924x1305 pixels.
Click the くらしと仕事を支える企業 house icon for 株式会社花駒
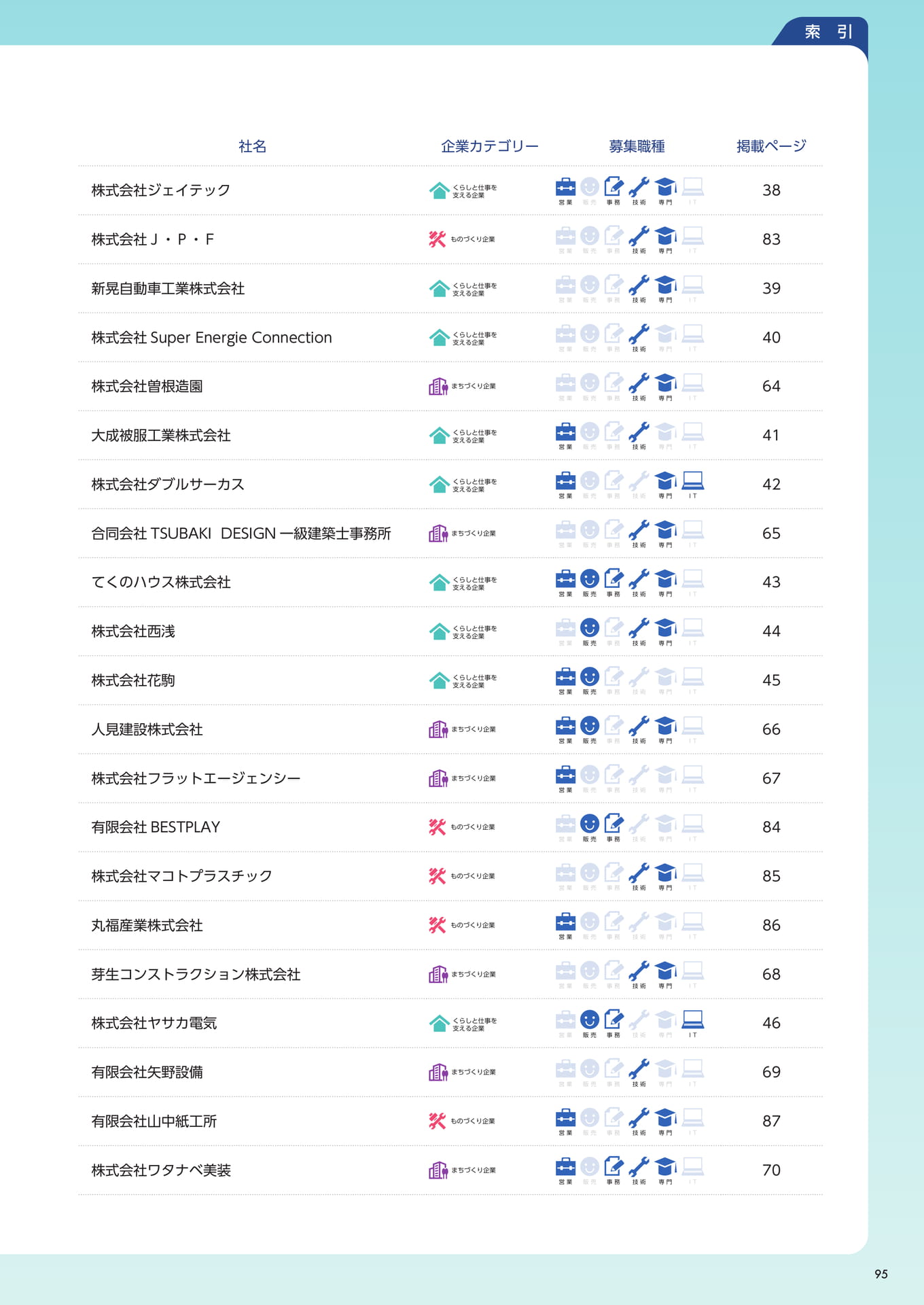[x=440, y=680]
